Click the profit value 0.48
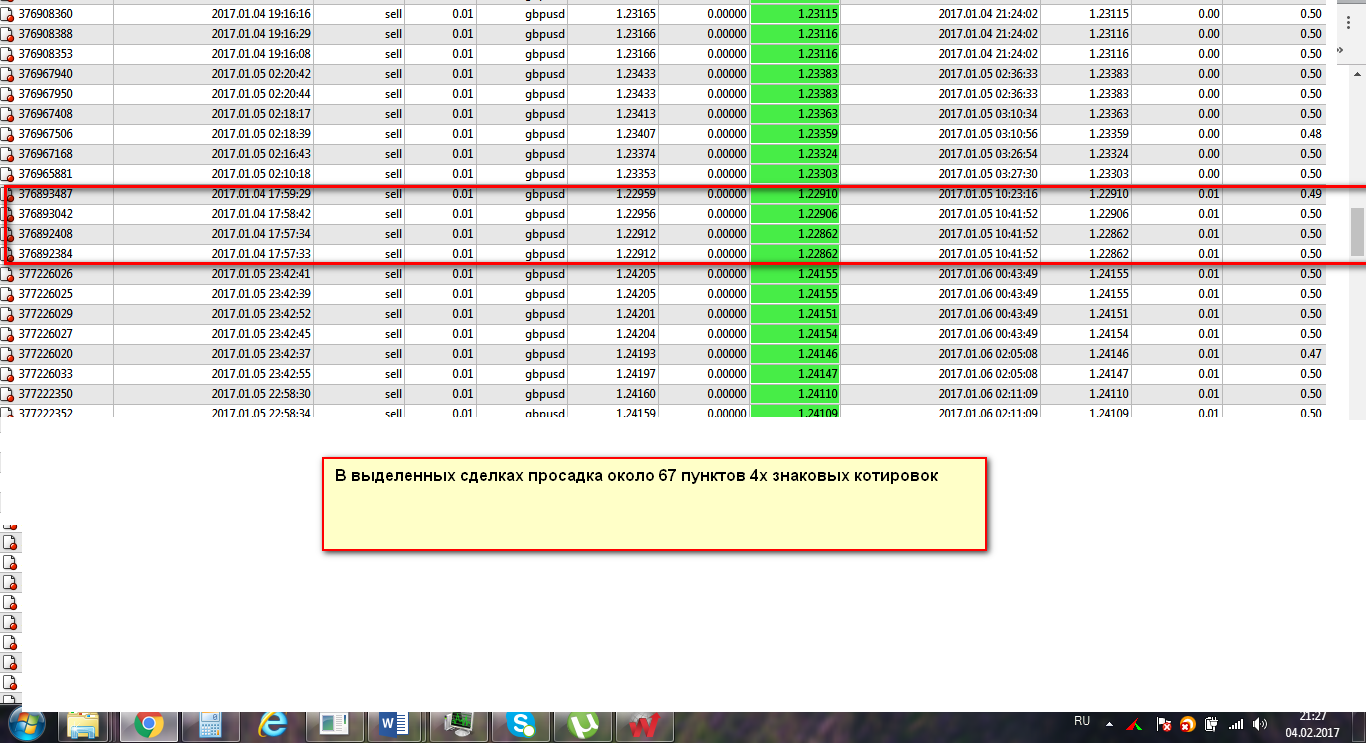The image size is (1366, 743). pos(1311,134)
